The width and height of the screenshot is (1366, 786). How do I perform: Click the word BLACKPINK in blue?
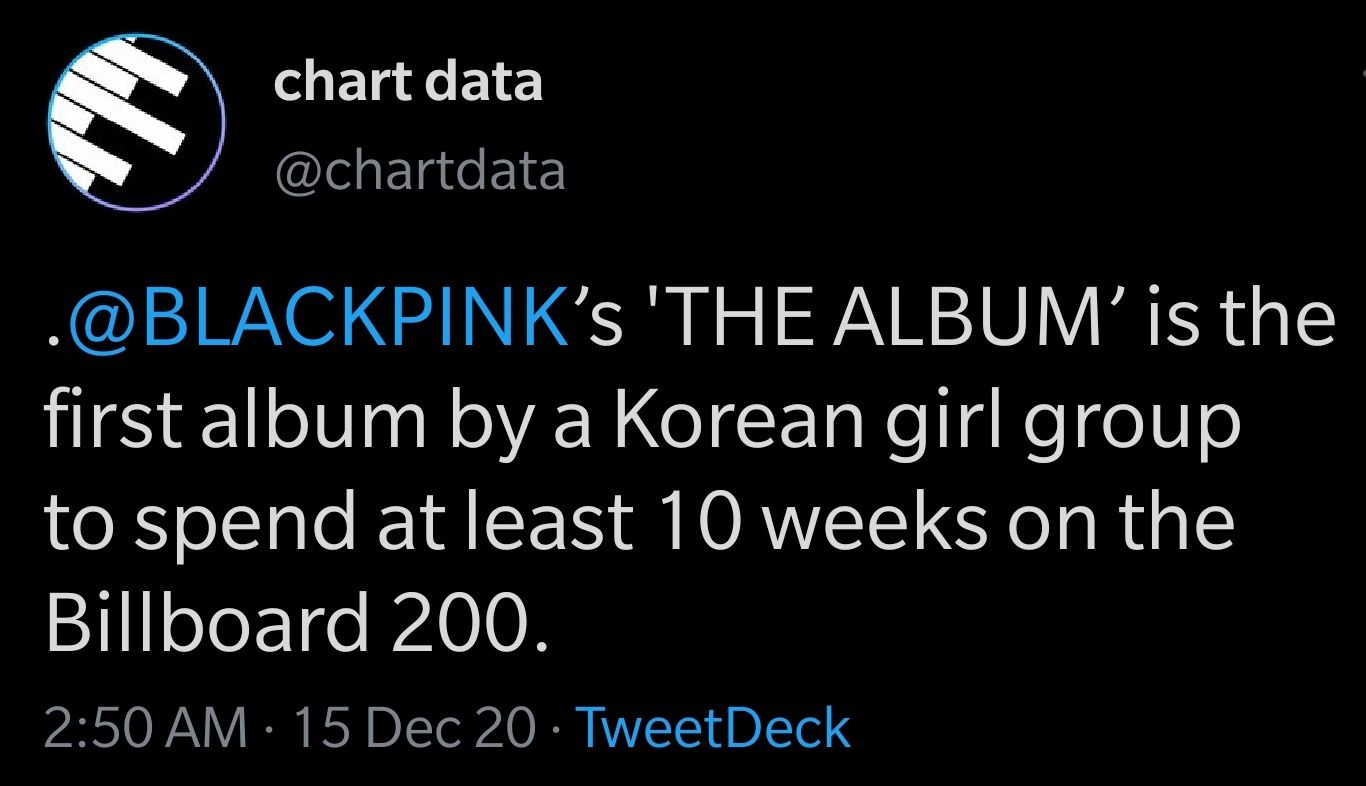tap(345, 319)
